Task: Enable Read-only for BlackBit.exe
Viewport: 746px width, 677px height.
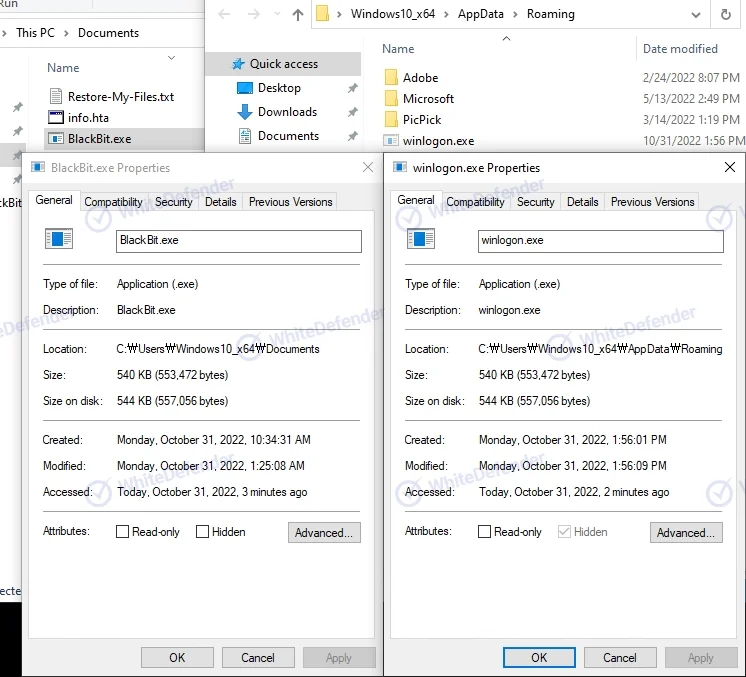Action: [124, 532]
